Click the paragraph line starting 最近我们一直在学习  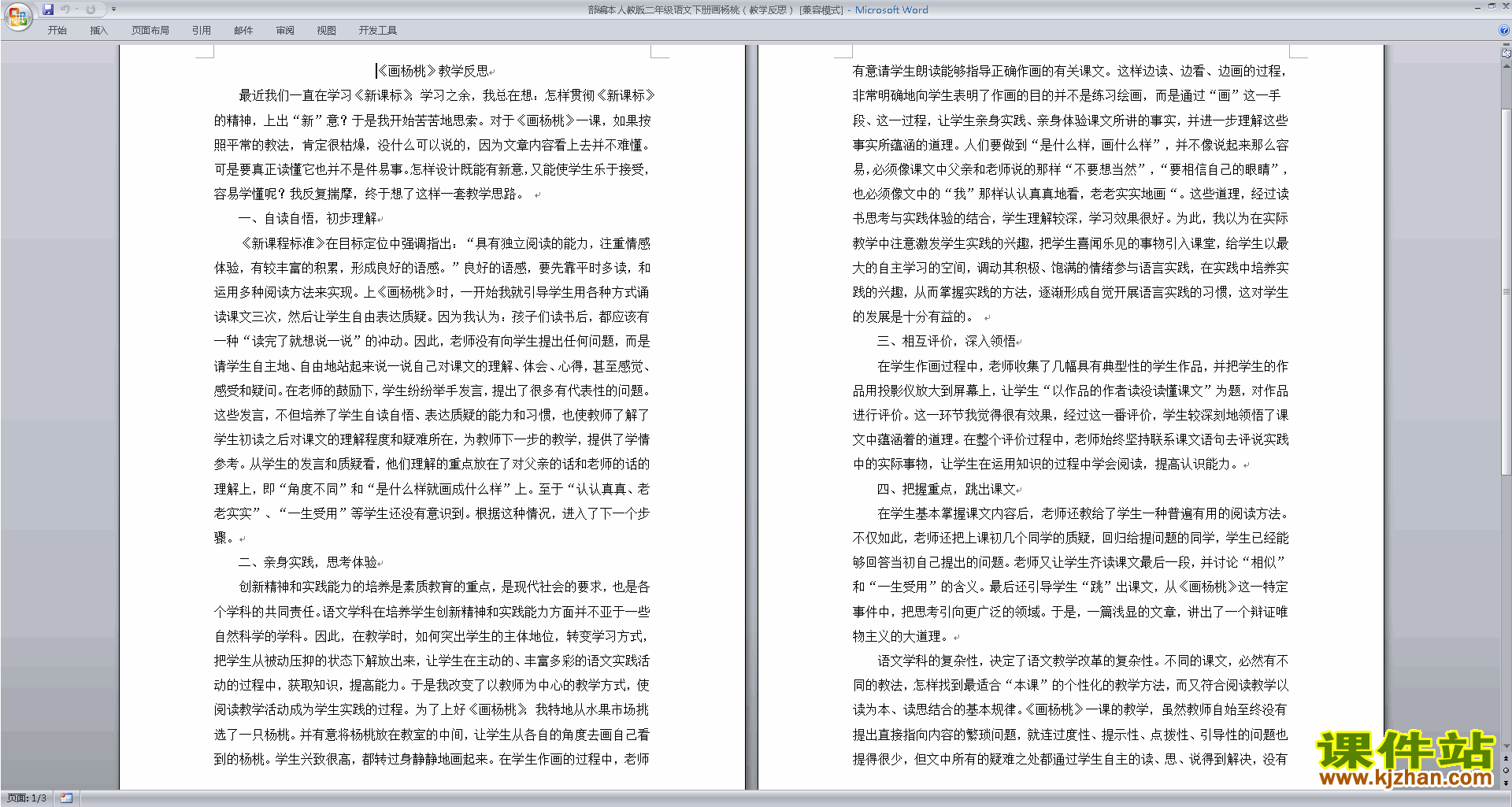[447, 95]
